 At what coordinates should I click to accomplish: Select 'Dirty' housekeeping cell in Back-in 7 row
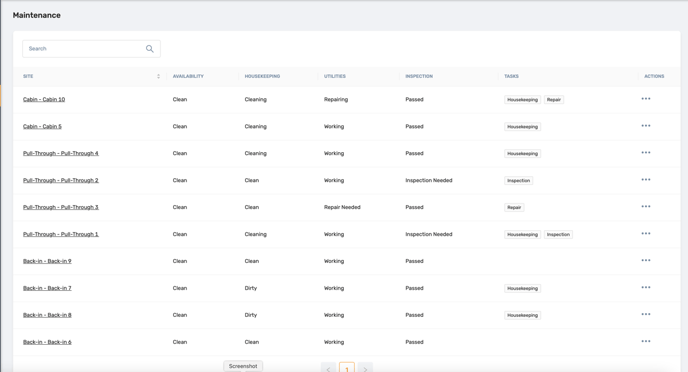[x=251, y=288]
